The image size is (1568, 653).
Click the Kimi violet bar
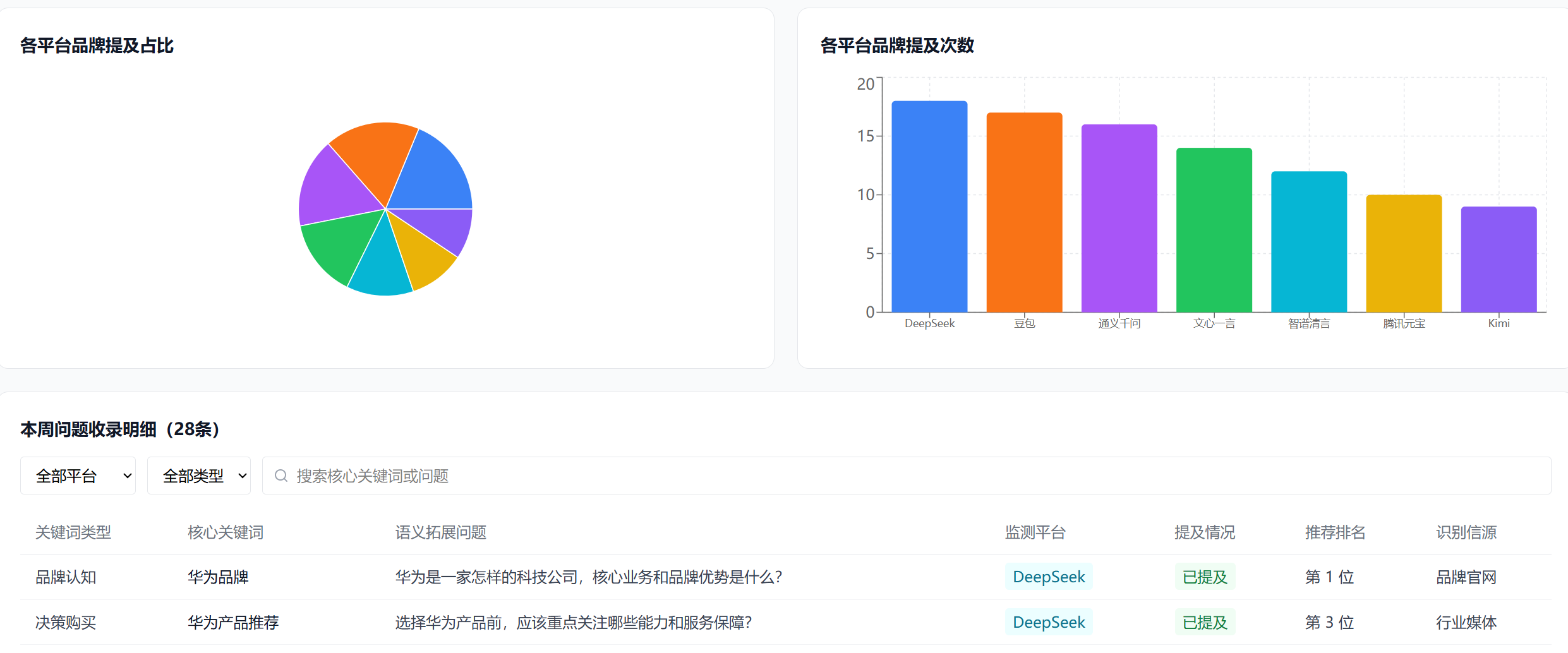pyautogui.click(x=1499, y=260)
